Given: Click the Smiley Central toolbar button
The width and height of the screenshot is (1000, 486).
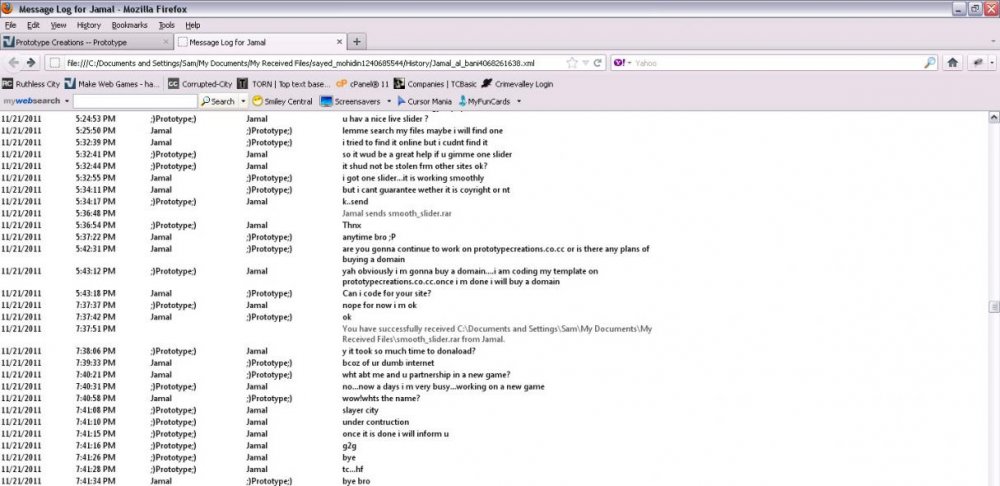Looking at the screenshot, I should (282, 101).
